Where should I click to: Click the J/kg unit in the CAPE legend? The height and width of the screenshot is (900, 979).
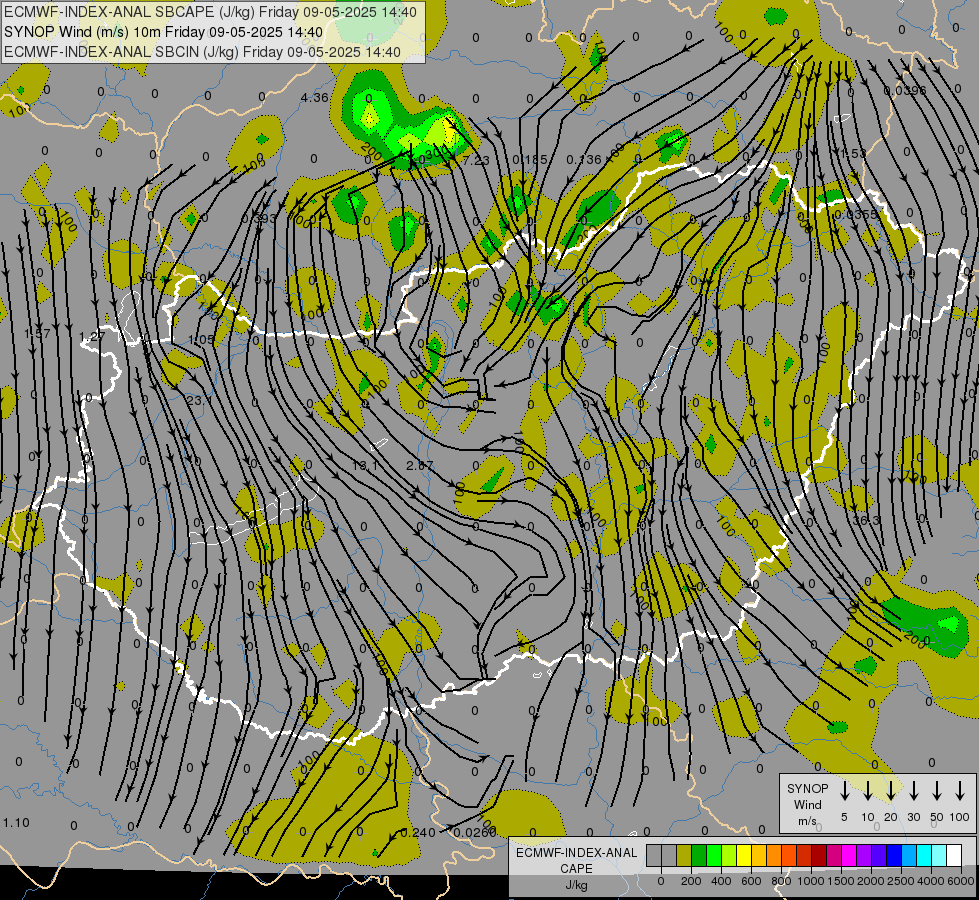point(576,885)
